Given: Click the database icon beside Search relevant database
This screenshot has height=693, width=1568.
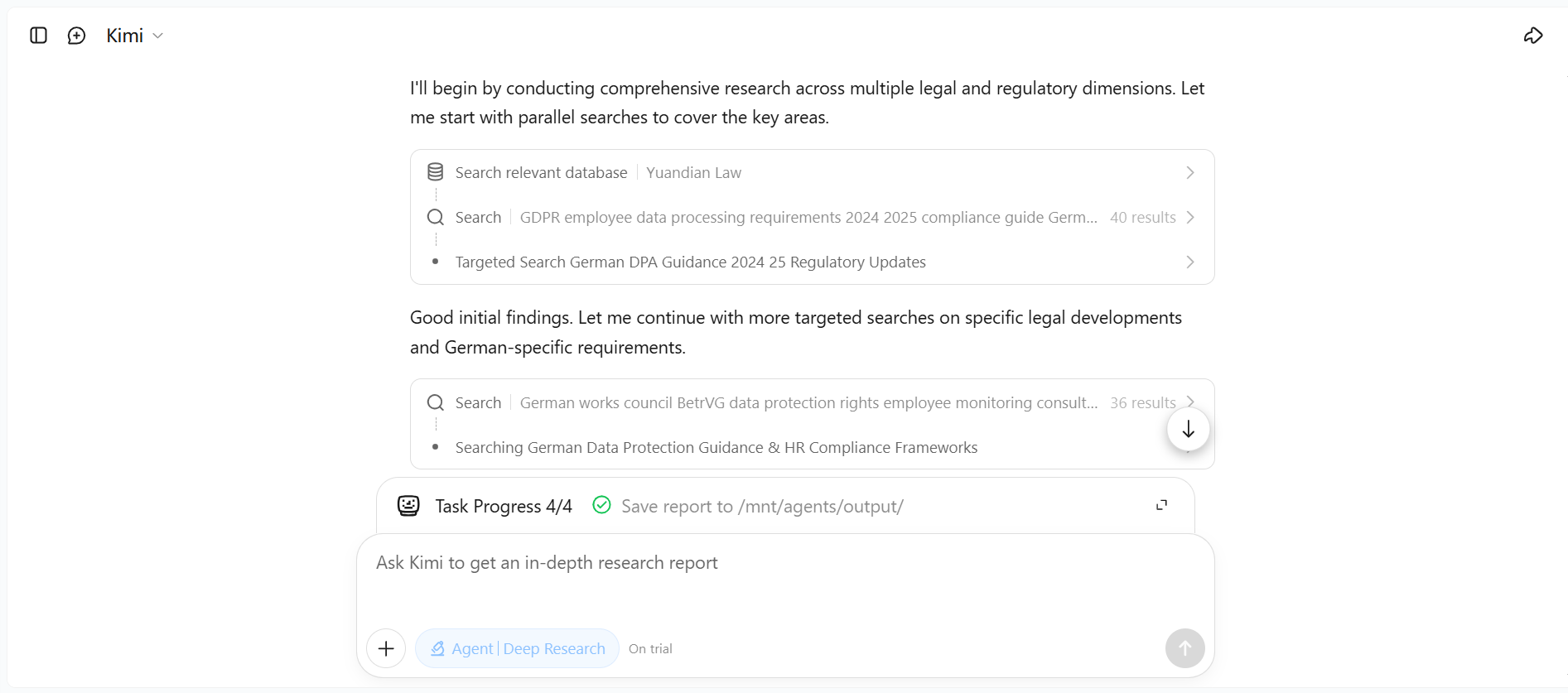Looking at the screenshot, I should point(435,172).
